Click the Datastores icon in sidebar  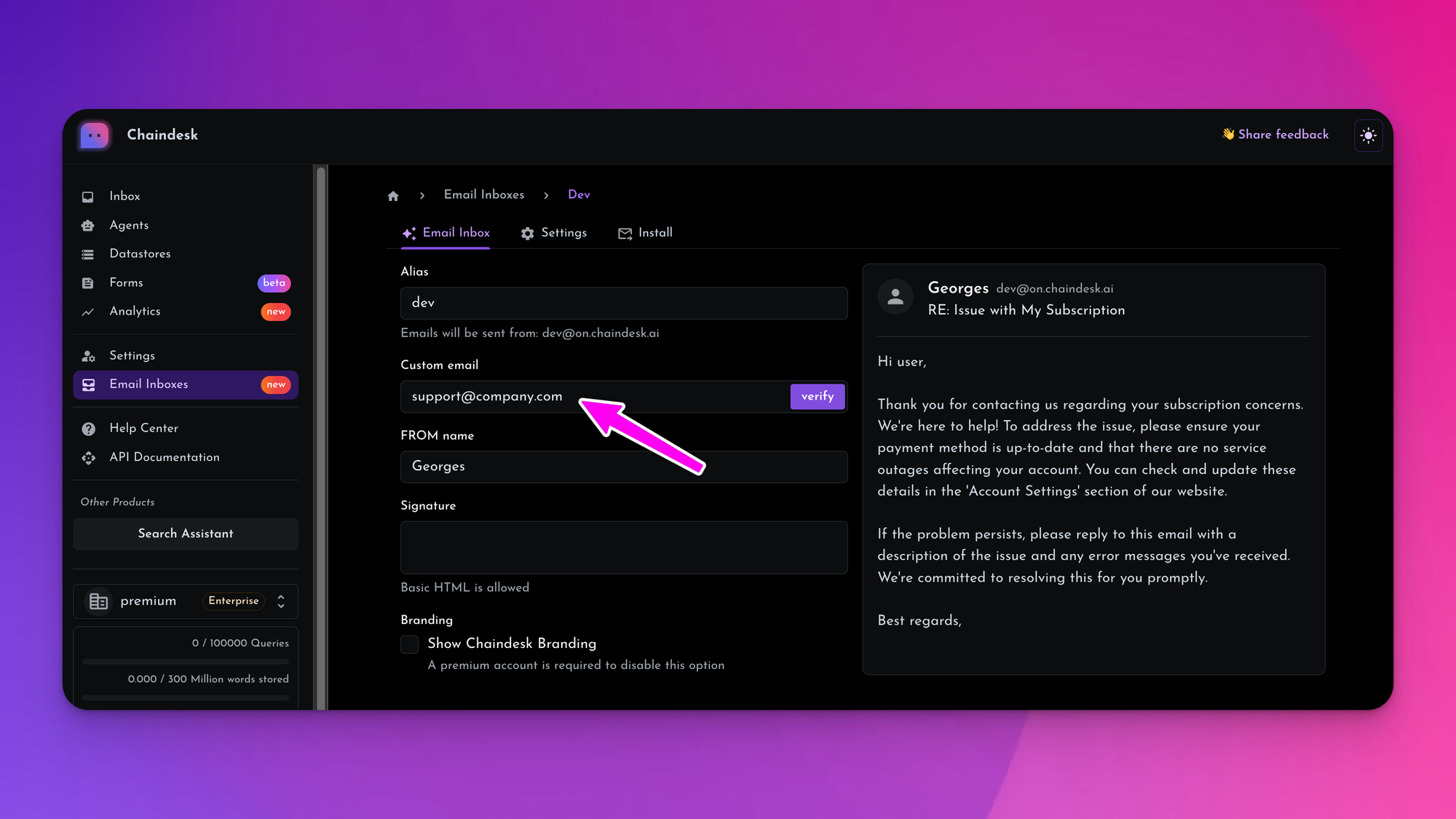(88, 253)
